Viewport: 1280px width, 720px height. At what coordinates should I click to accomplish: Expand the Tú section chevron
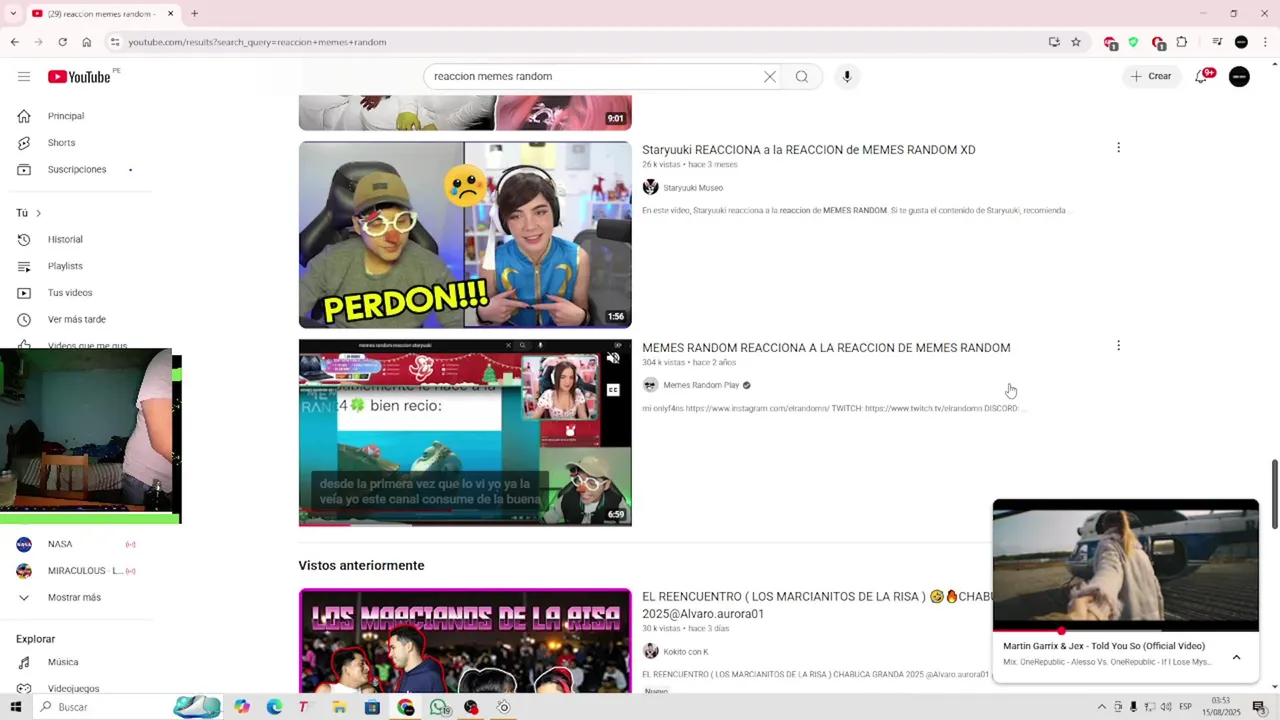pos(38,213)
